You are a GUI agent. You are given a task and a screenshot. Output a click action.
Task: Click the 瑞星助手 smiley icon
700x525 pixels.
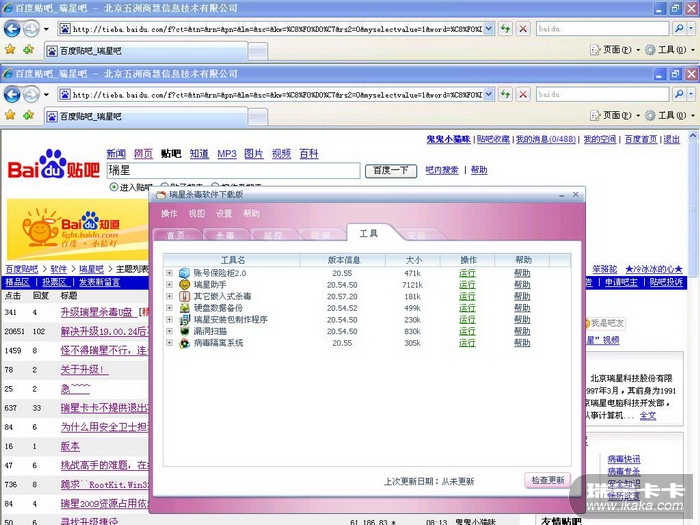click(x=184, y=284)
